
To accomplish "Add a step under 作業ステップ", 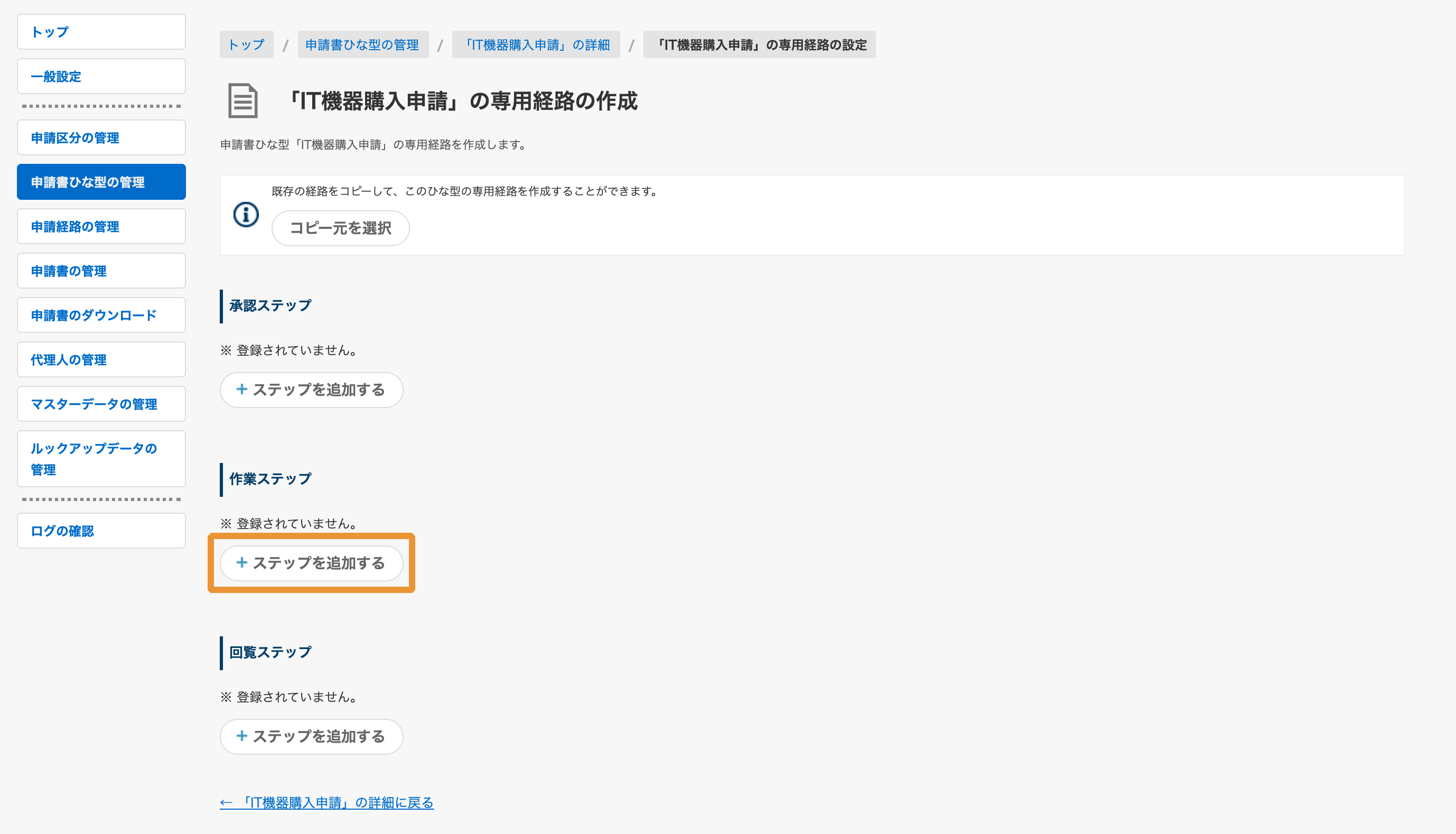I will [x=312, y=563].
